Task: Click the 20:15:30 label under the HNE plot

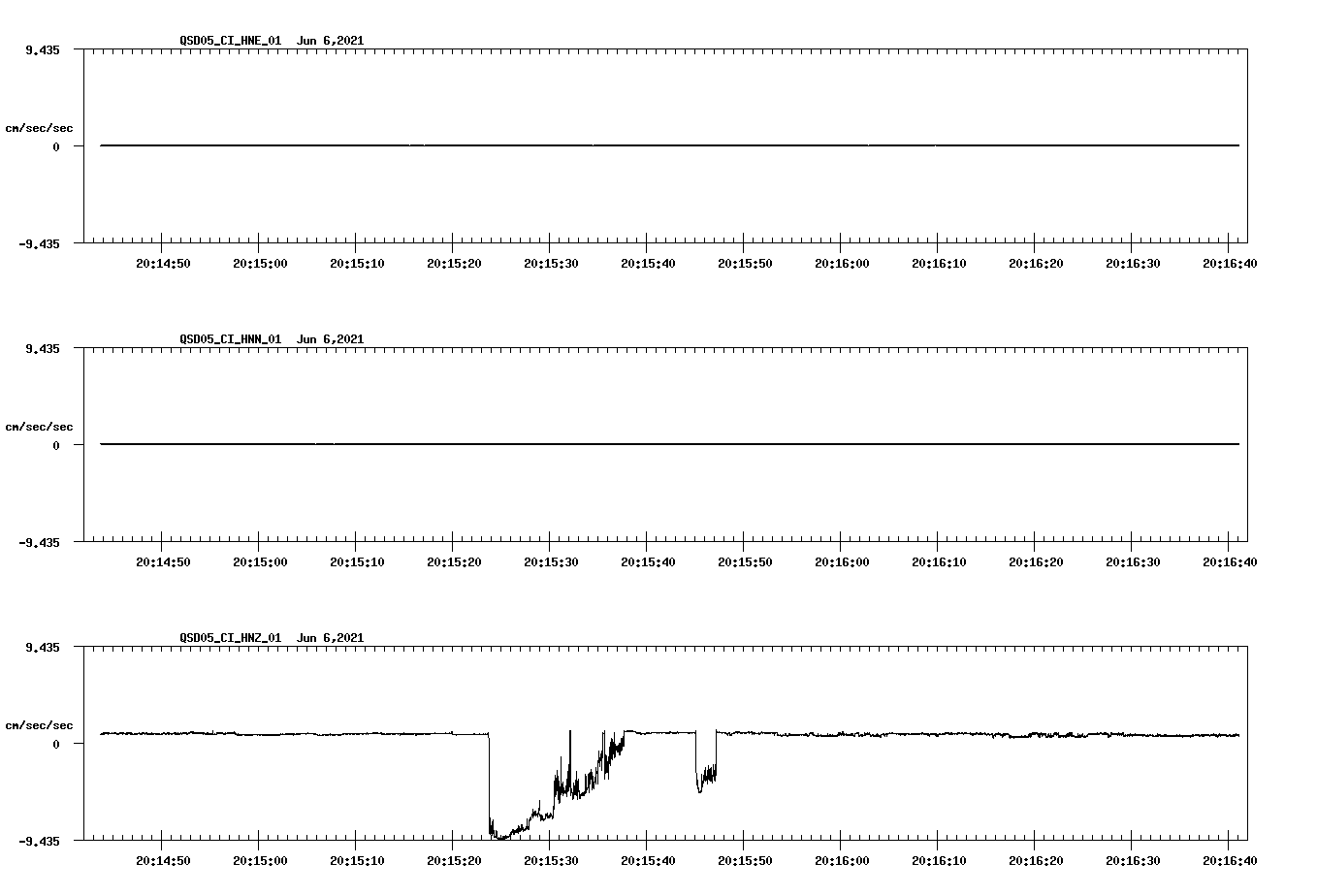Action: coord(551,264)
